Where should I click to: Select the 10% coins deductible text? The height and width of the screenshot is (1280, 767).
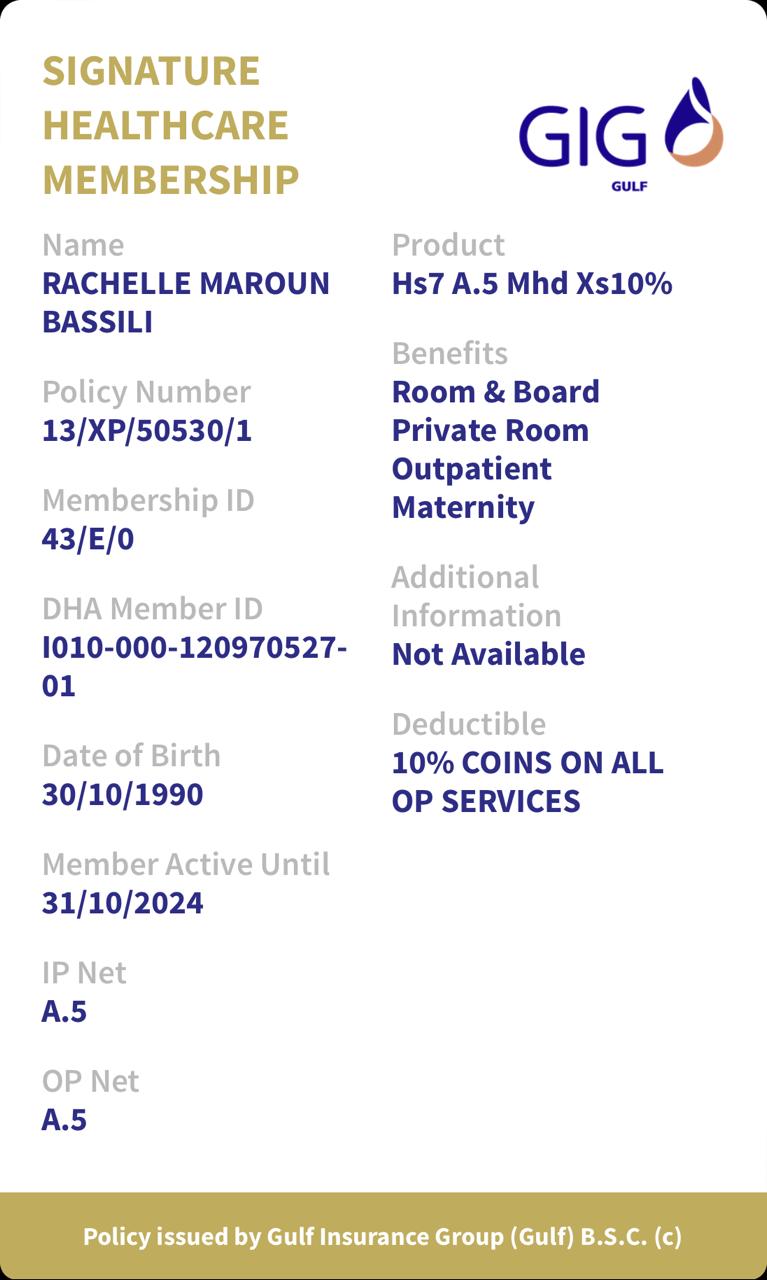coord(527,782)
